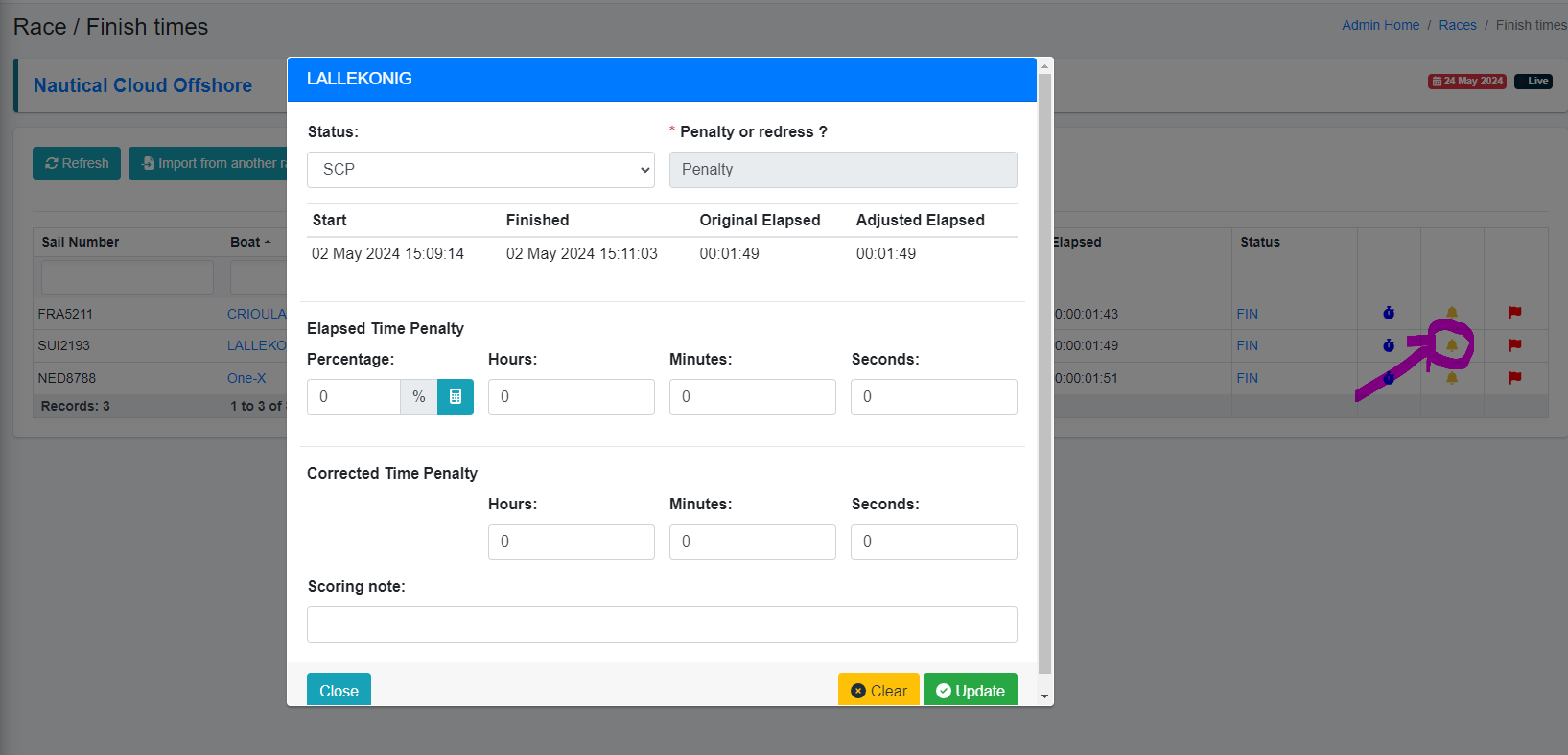Click the Corrected Time Penalty Seconds field
Viewport: 1568px width, 755px height.
[x=934, y=542]
